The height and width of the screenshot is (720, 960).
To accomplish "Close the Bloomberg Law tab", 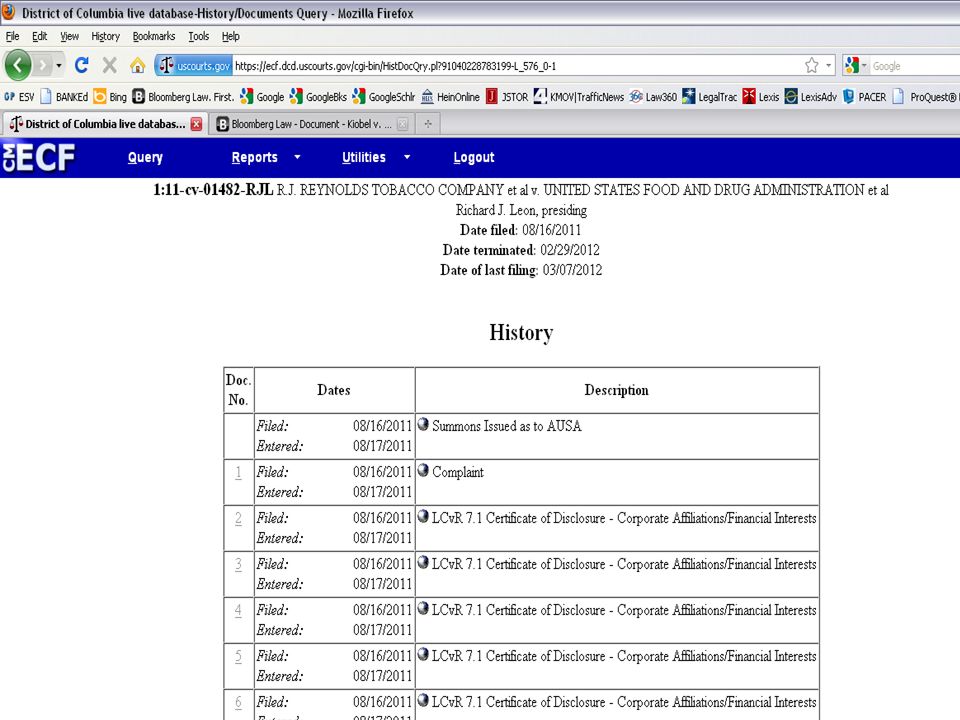I will click(x=402, y=124).
